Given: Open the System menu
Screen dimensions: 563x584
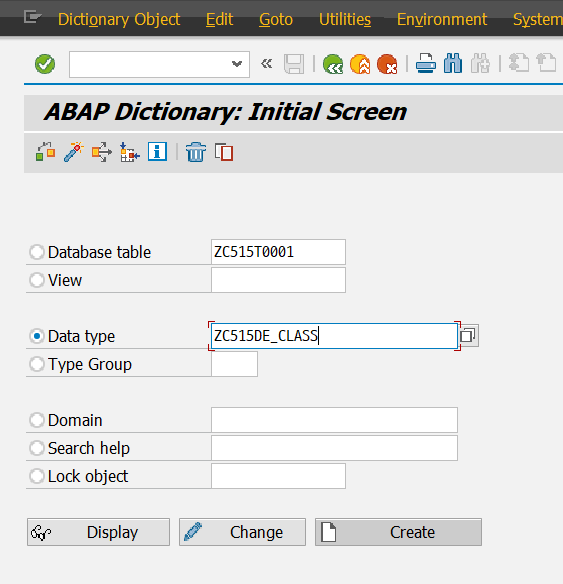Looking at the screenshot, I should [x=538, y=19].
